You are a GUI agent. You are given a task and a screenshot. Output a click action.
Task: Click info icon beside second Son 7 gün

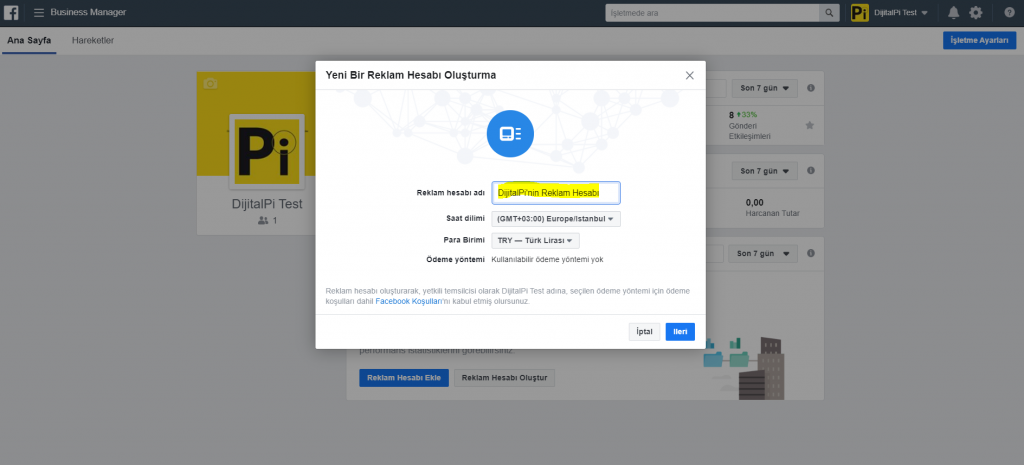(810, 170)
